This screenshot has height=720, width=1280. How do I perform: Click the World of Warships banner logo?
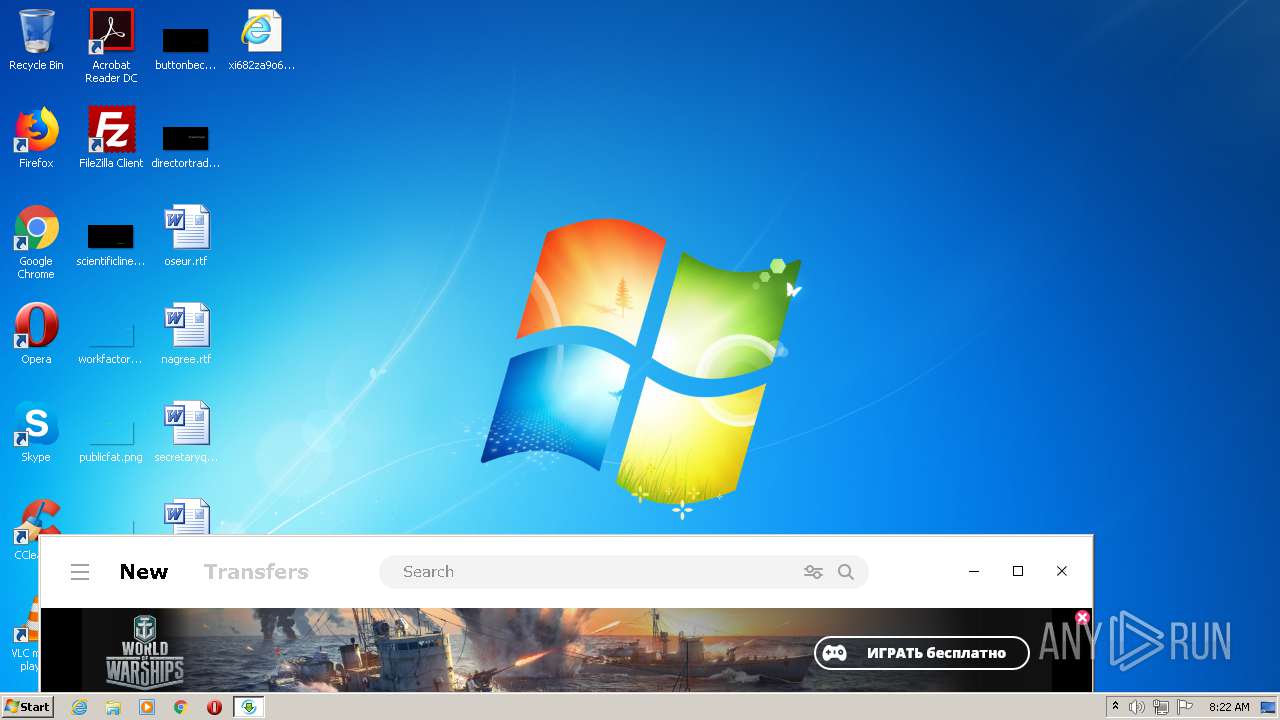(x=145, y=650)
